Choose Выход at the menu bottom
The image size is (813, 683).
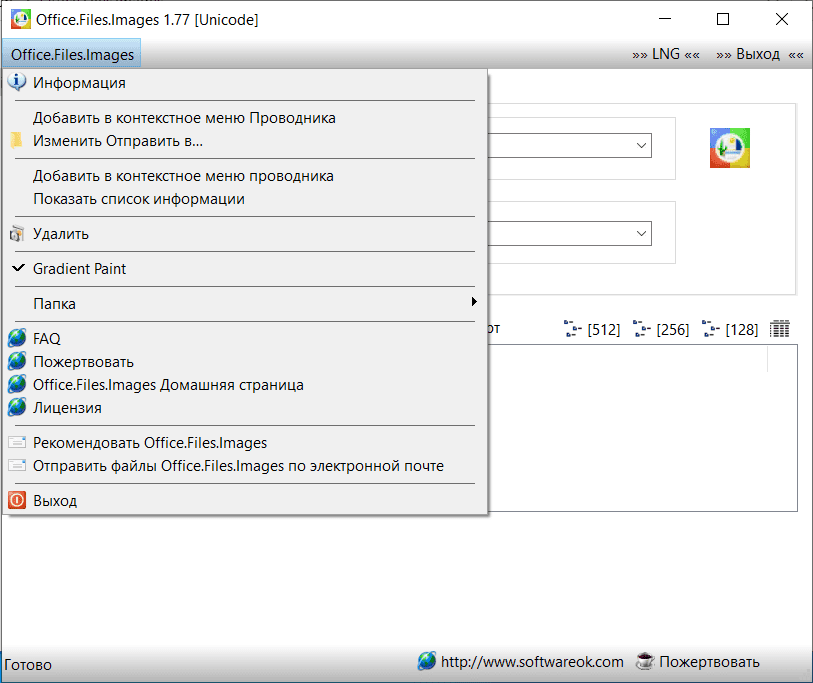[245, 501]
